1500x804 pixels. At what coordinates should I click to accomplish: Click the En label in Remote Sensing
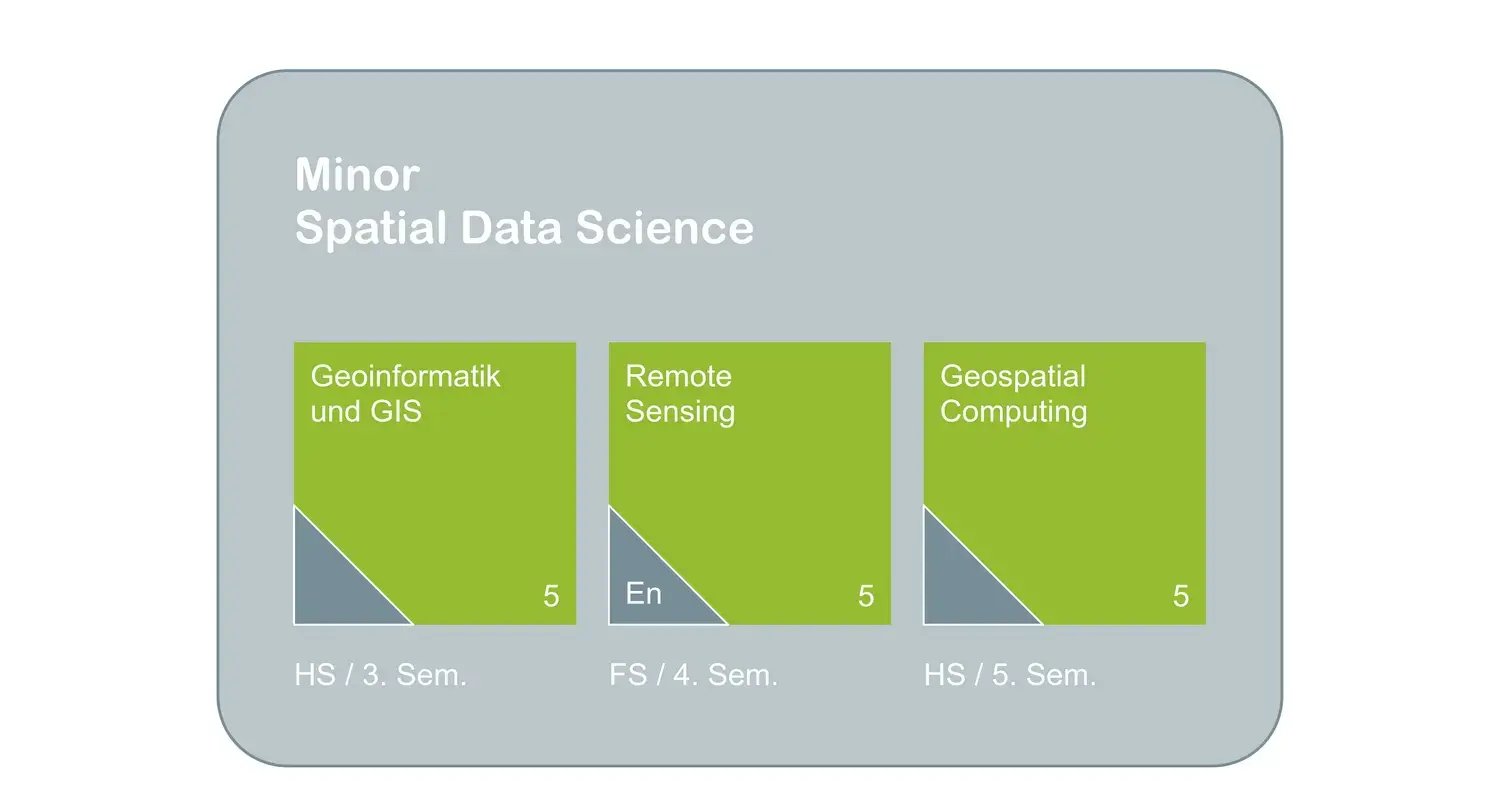click(644, 594)
